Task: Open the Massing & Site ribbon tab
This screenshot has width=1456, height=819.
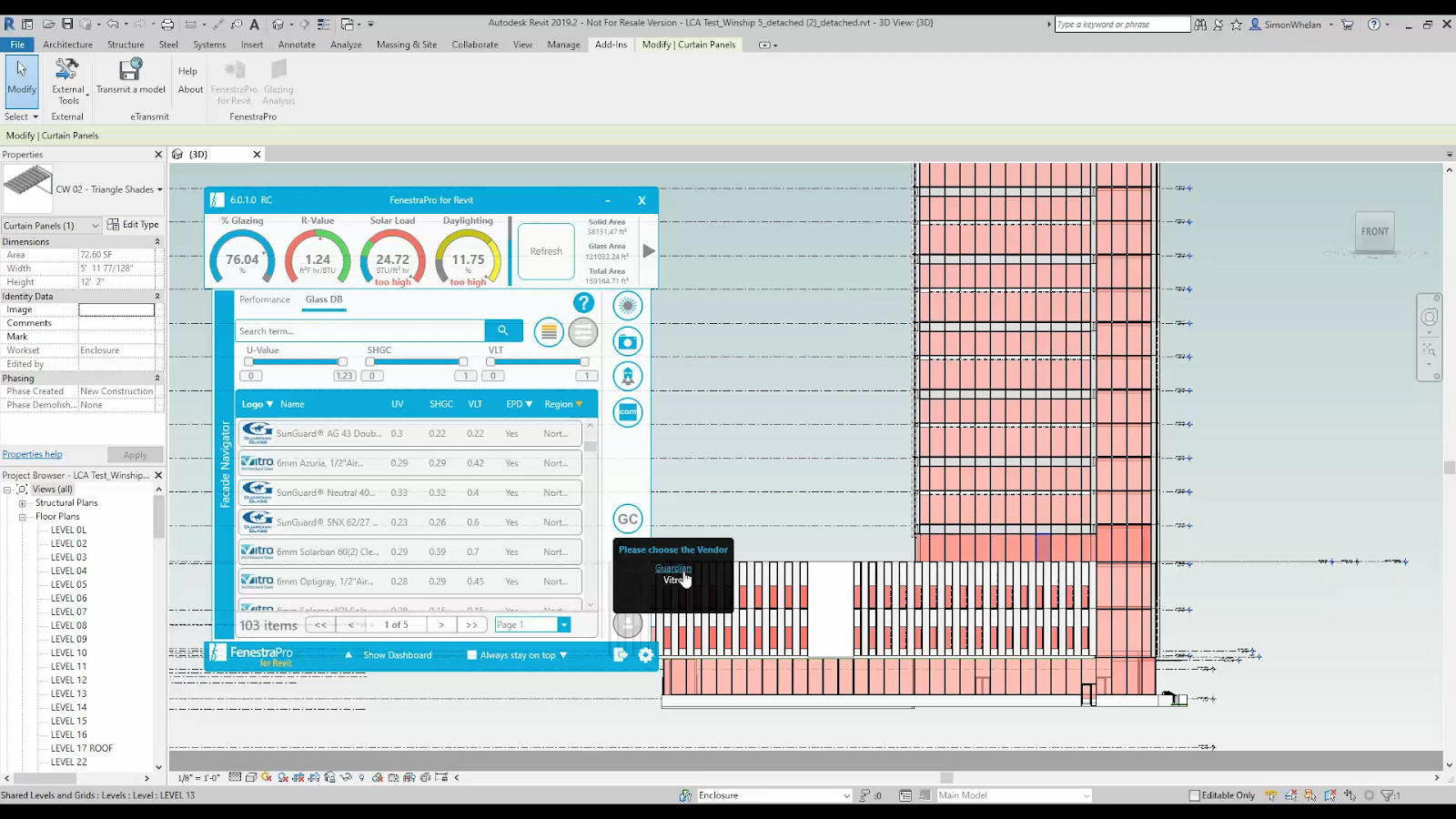Action: [x=407, y=45]
